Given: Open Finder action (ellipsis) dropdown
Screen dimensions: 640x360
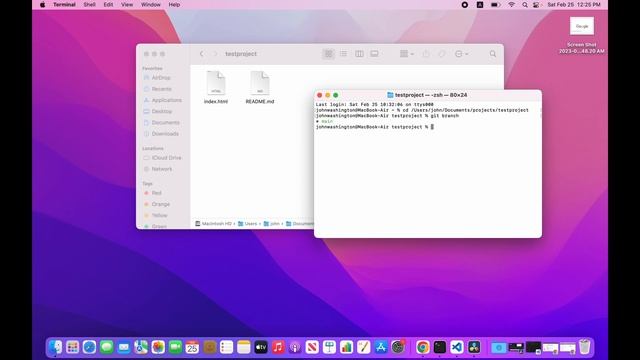Looking at the screenshot, I should [461, 54].
